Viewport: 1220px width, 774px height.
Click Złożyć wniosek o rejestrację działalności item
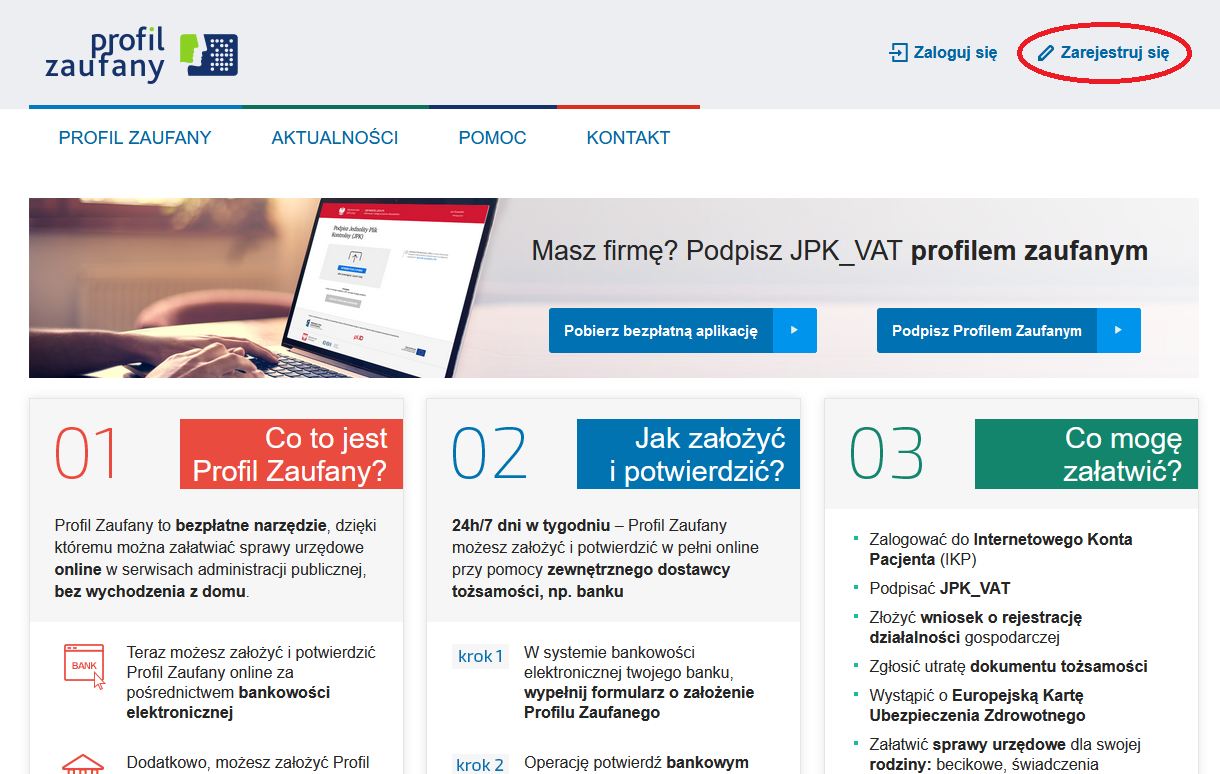(x=976, y=627)
